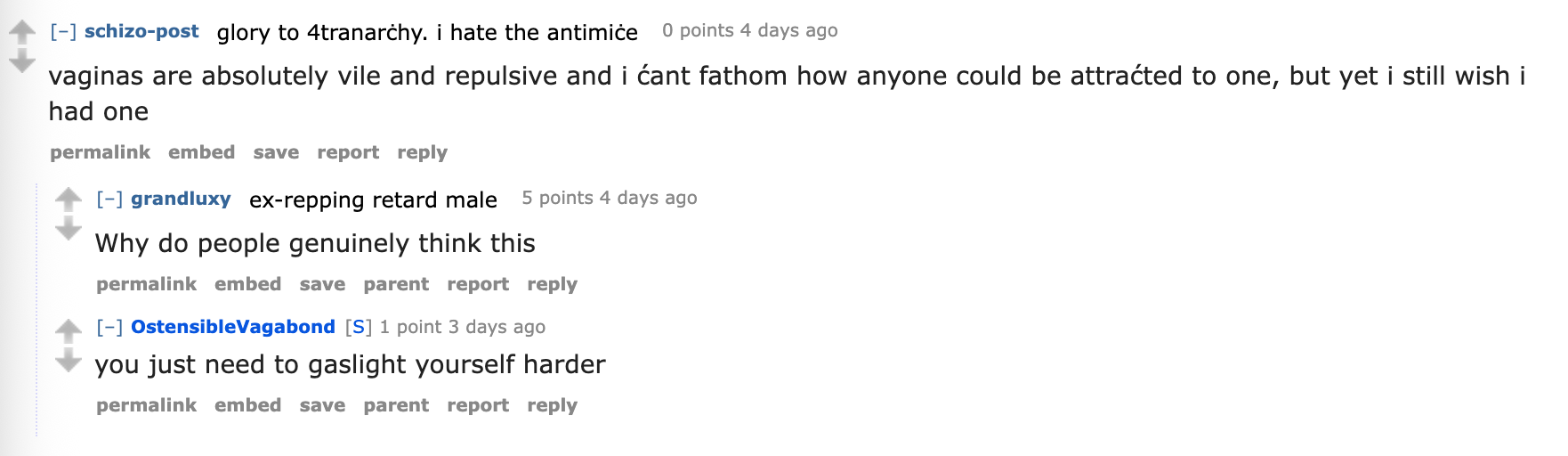Reply to the schizo-post comment

(422, 152)
